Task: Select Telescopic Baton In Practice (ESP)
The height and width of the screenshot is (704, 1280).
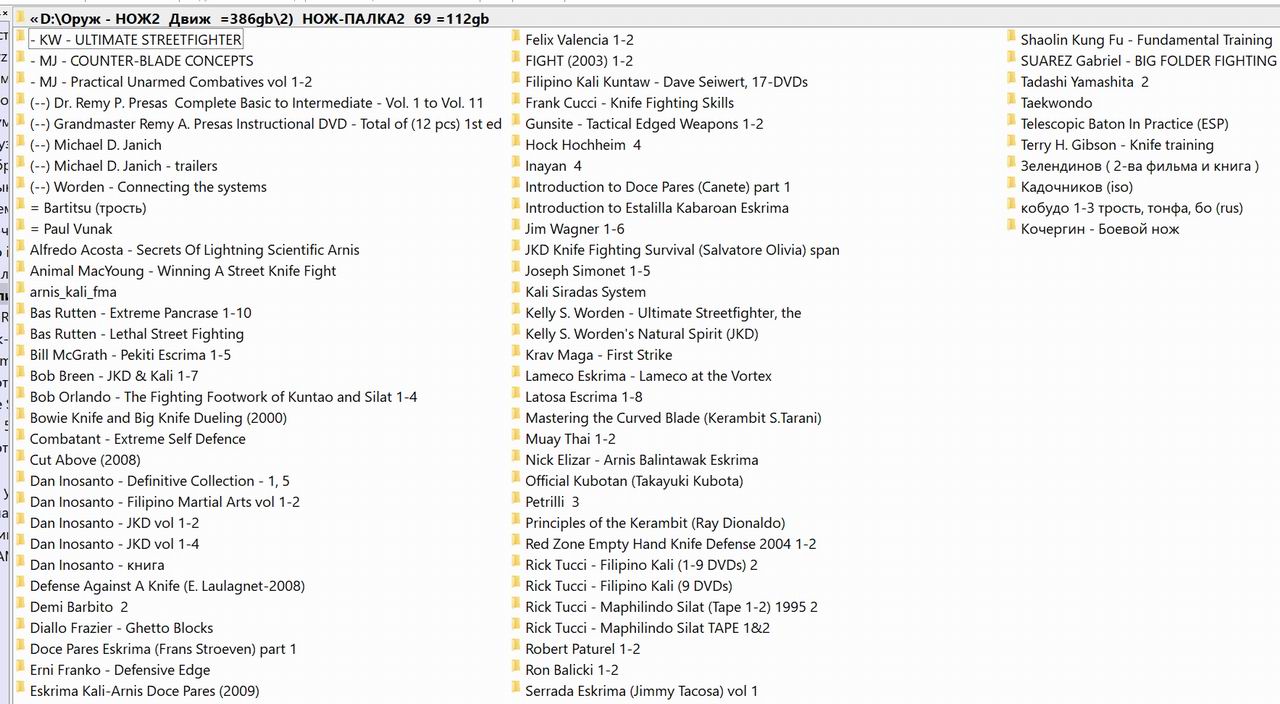Action: 1124,124
